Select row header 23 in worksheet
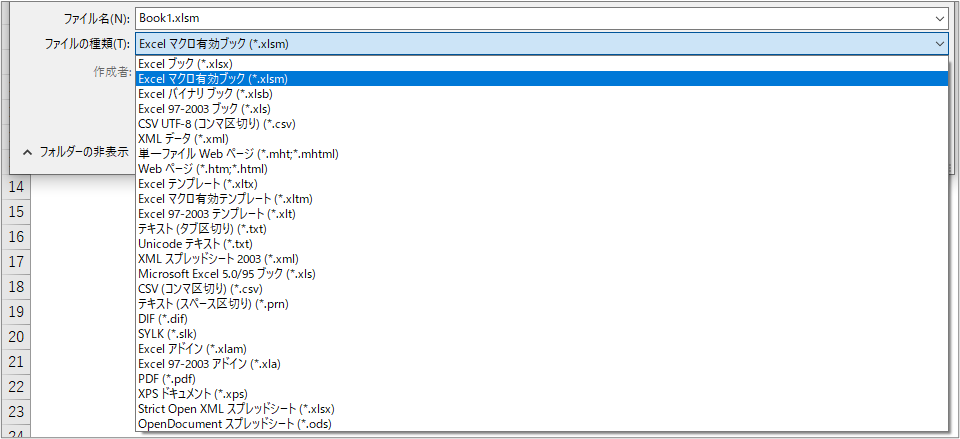 coord(17,411)
